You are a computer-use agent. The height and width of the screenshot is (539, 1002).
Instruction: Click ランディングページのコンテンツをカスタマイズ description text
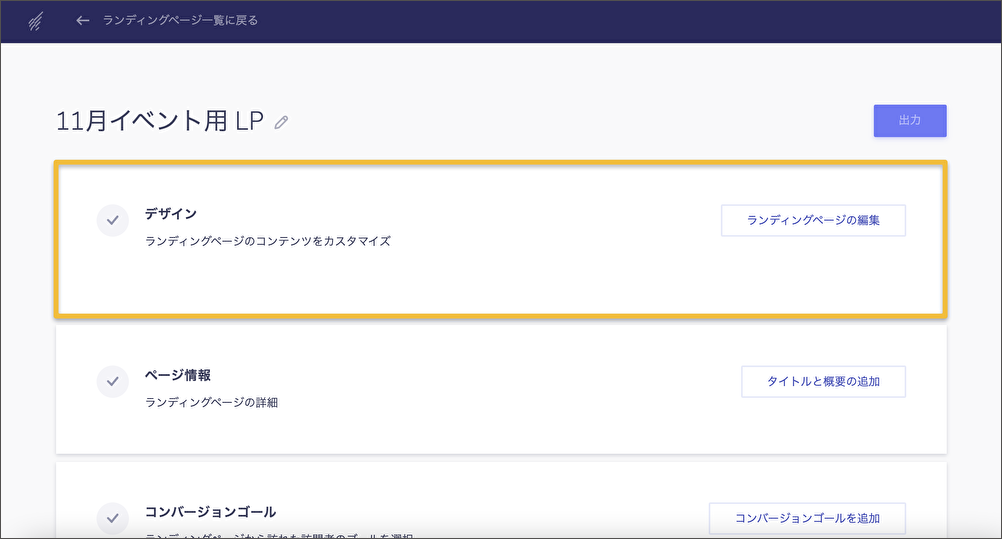[267, 241]
